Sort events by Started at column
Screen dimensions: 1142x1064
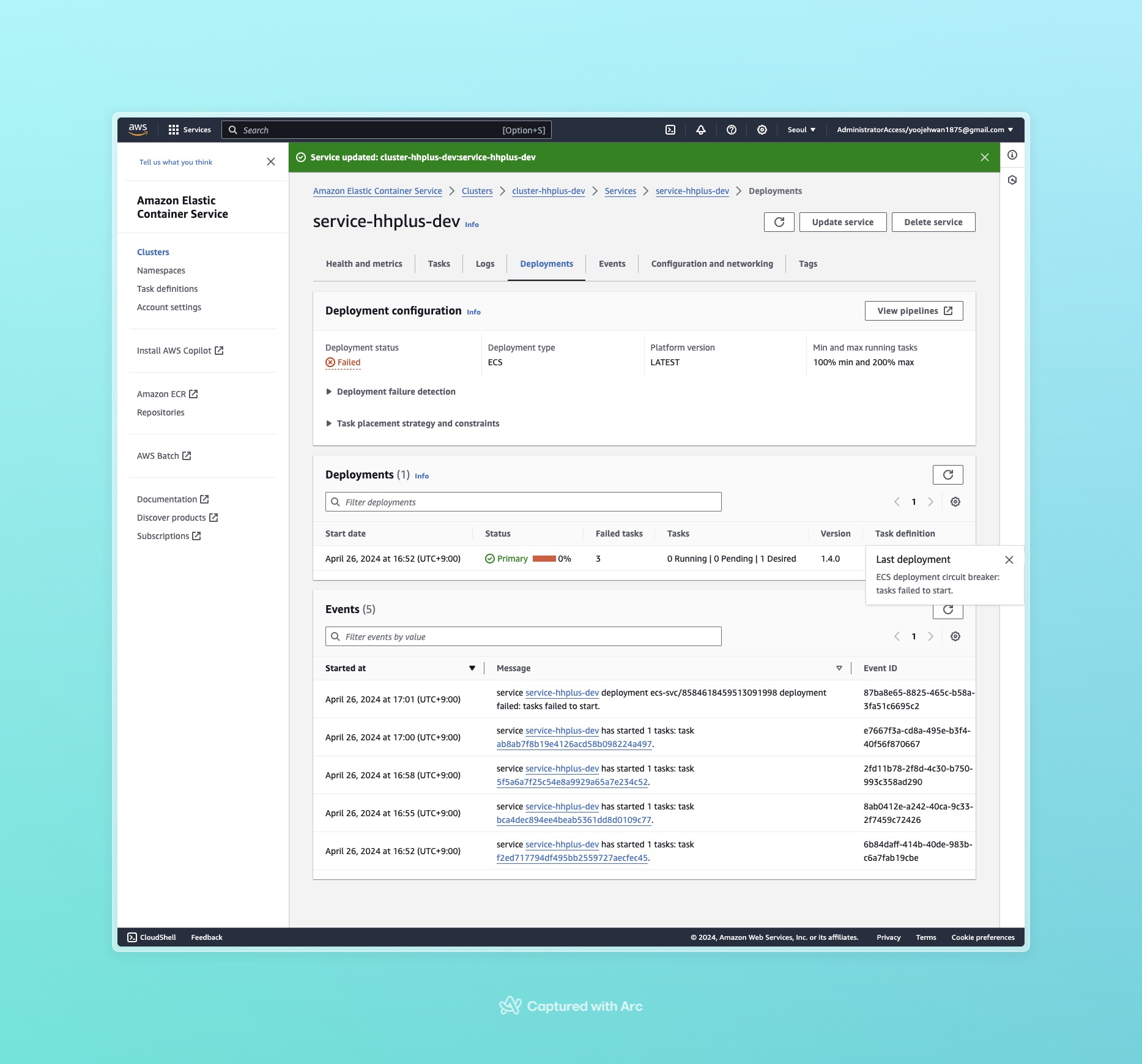click(400, 668)
